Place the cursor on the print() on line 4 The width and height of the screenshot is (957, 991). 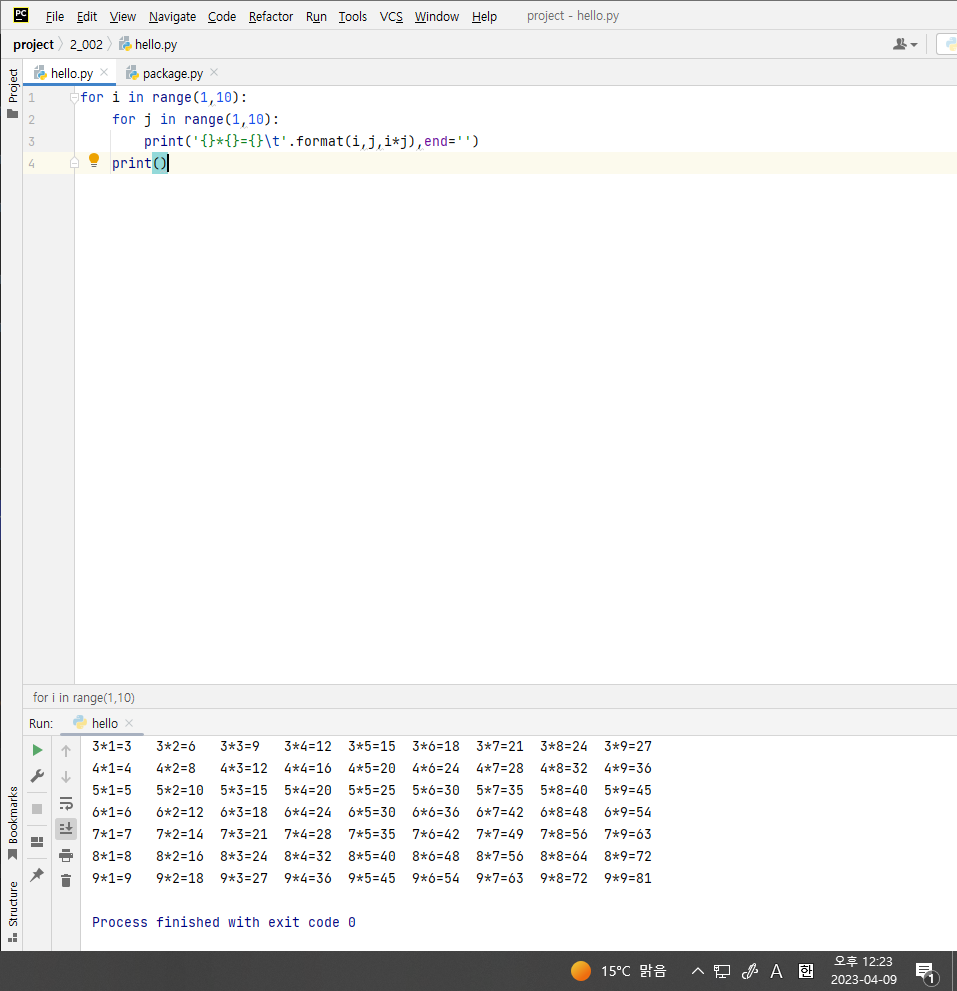[x=140, y=163]
